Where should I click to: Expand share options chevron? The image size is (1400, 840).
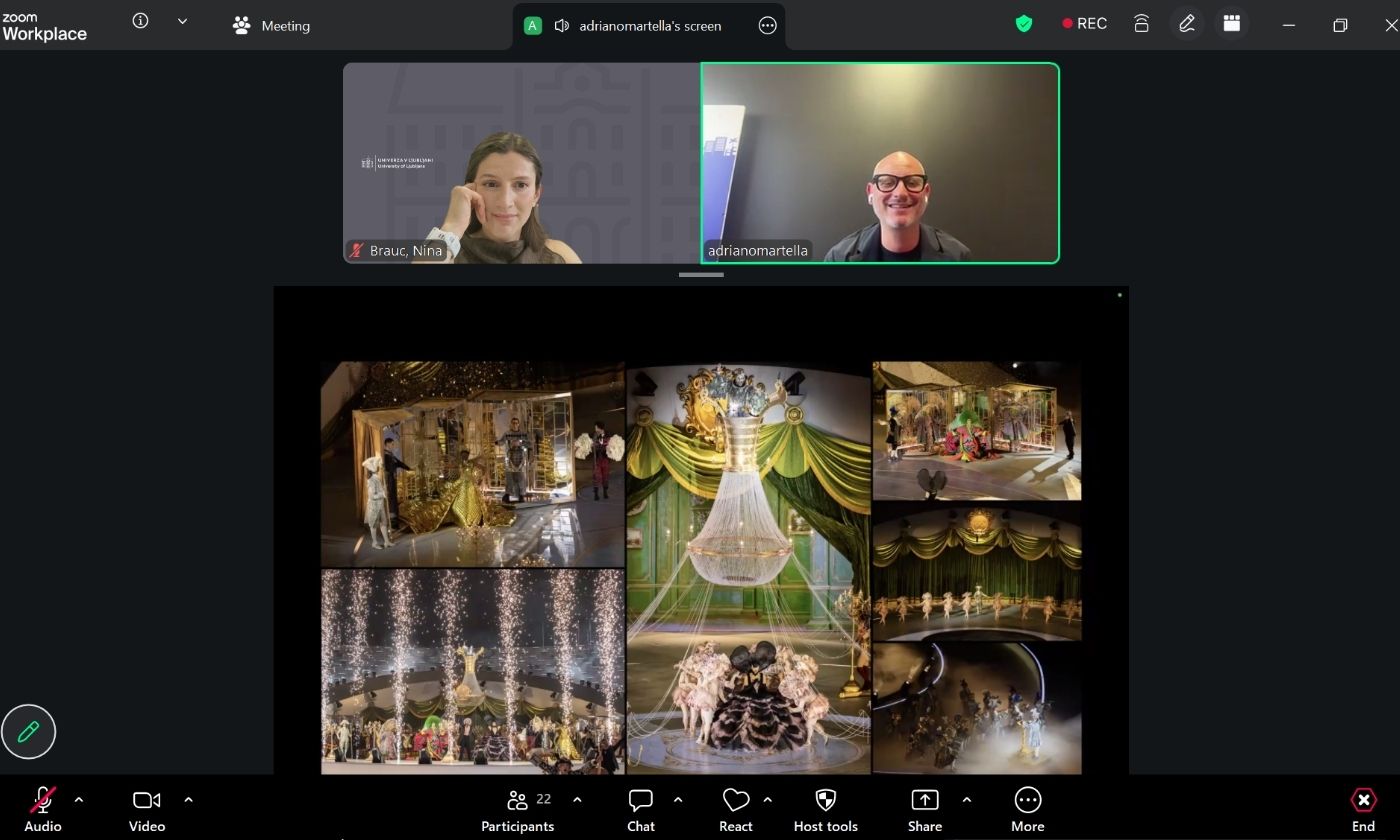(966, 800)
